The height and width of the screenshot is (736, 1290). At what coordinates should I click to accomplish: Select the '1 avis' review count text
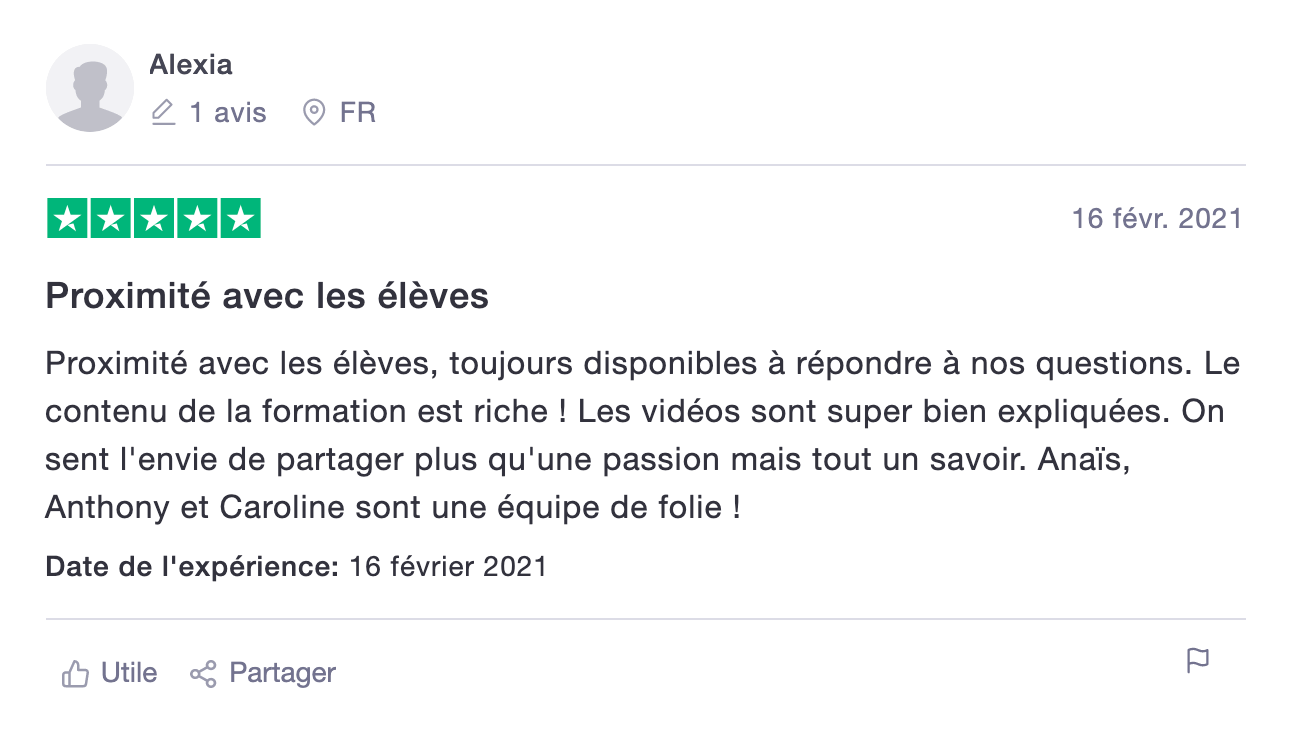click(228, 113)
